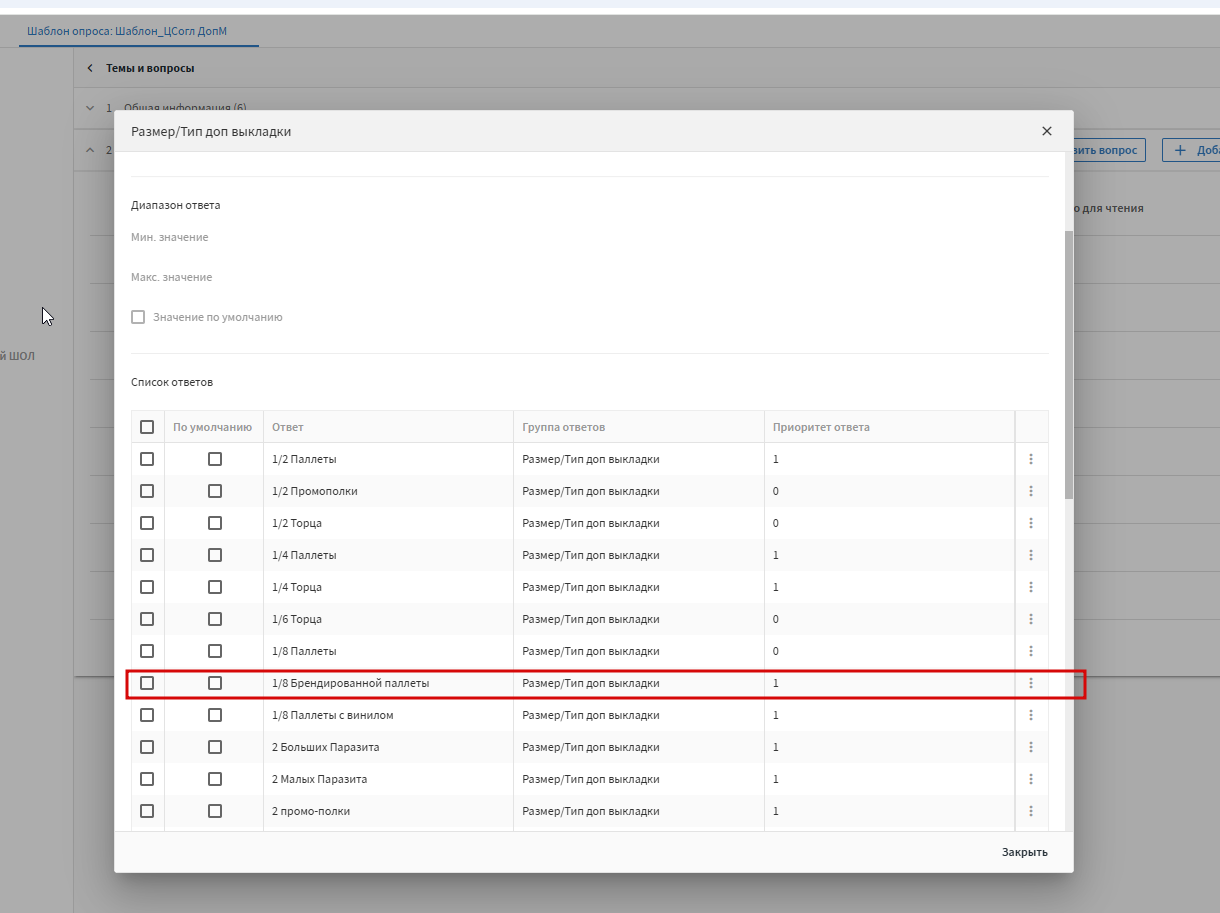
Task: Open the three-dot menu for 1/2 Паллеты
Action: 1031,459
